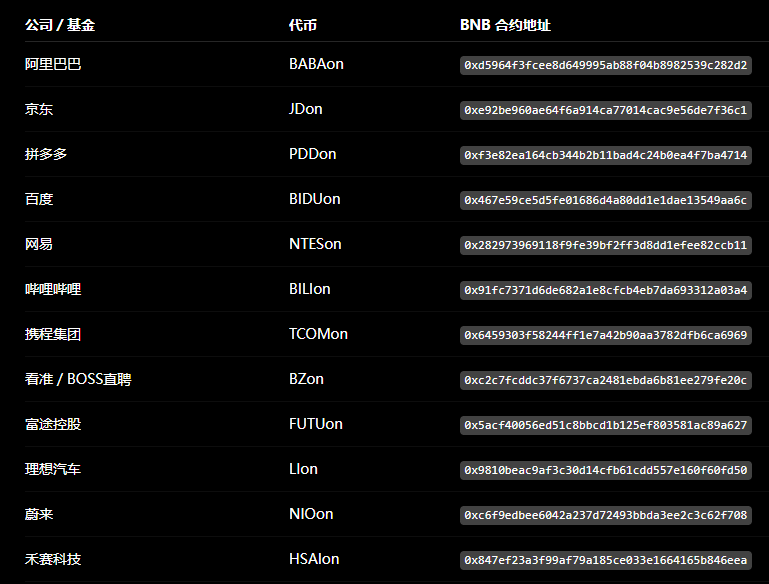Image resolution: width=769 pixels, height=584 pixels.
Task: Click the 代币 column header
Action: coord(303,25)
